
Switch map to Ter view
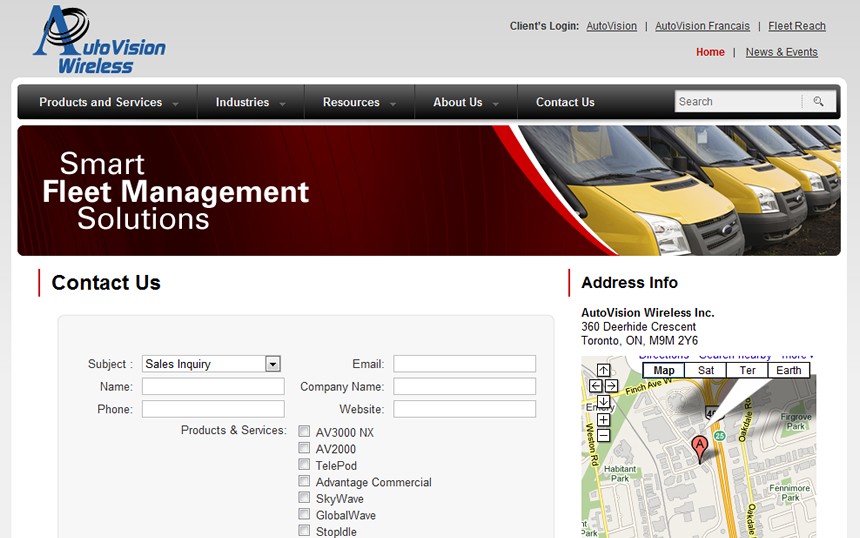coord(748,370)
